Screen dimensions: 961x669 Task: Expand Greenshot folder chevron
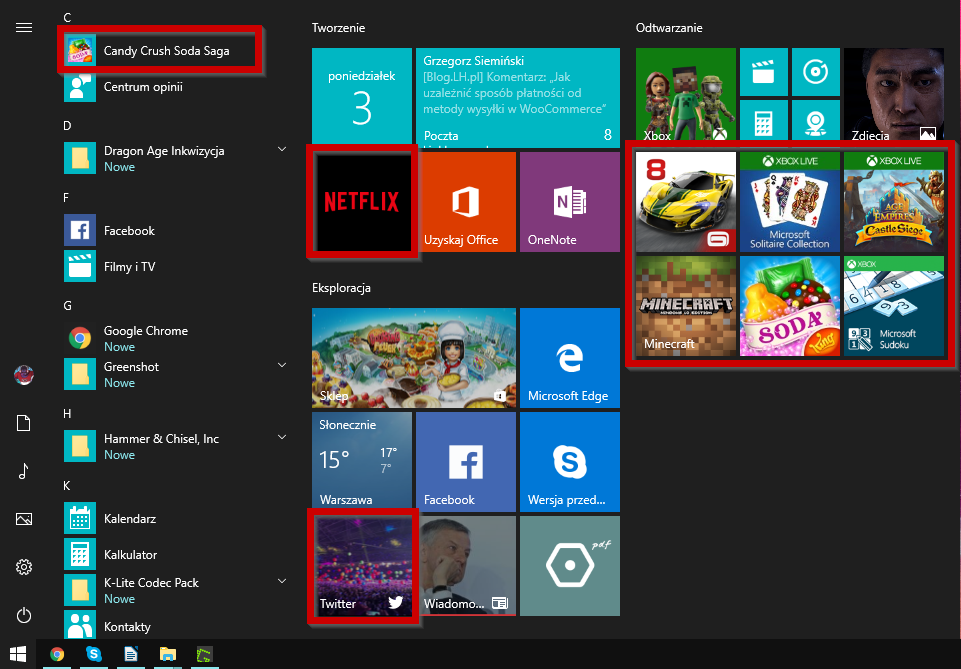pos(282,365)
